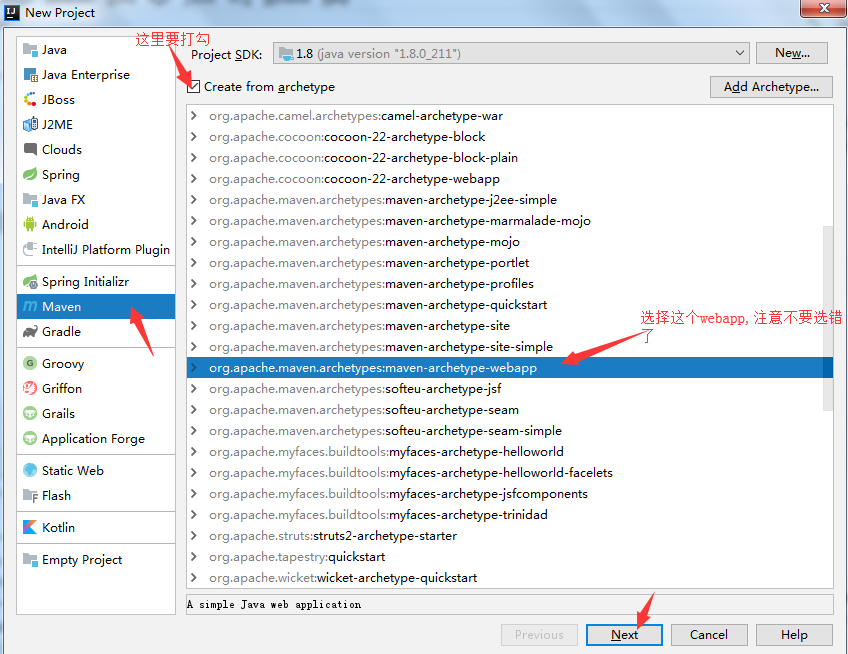Screen dimensions: 848x654
Task: Select the Spring Initializr icon
Action: click(x=30, y=281)
